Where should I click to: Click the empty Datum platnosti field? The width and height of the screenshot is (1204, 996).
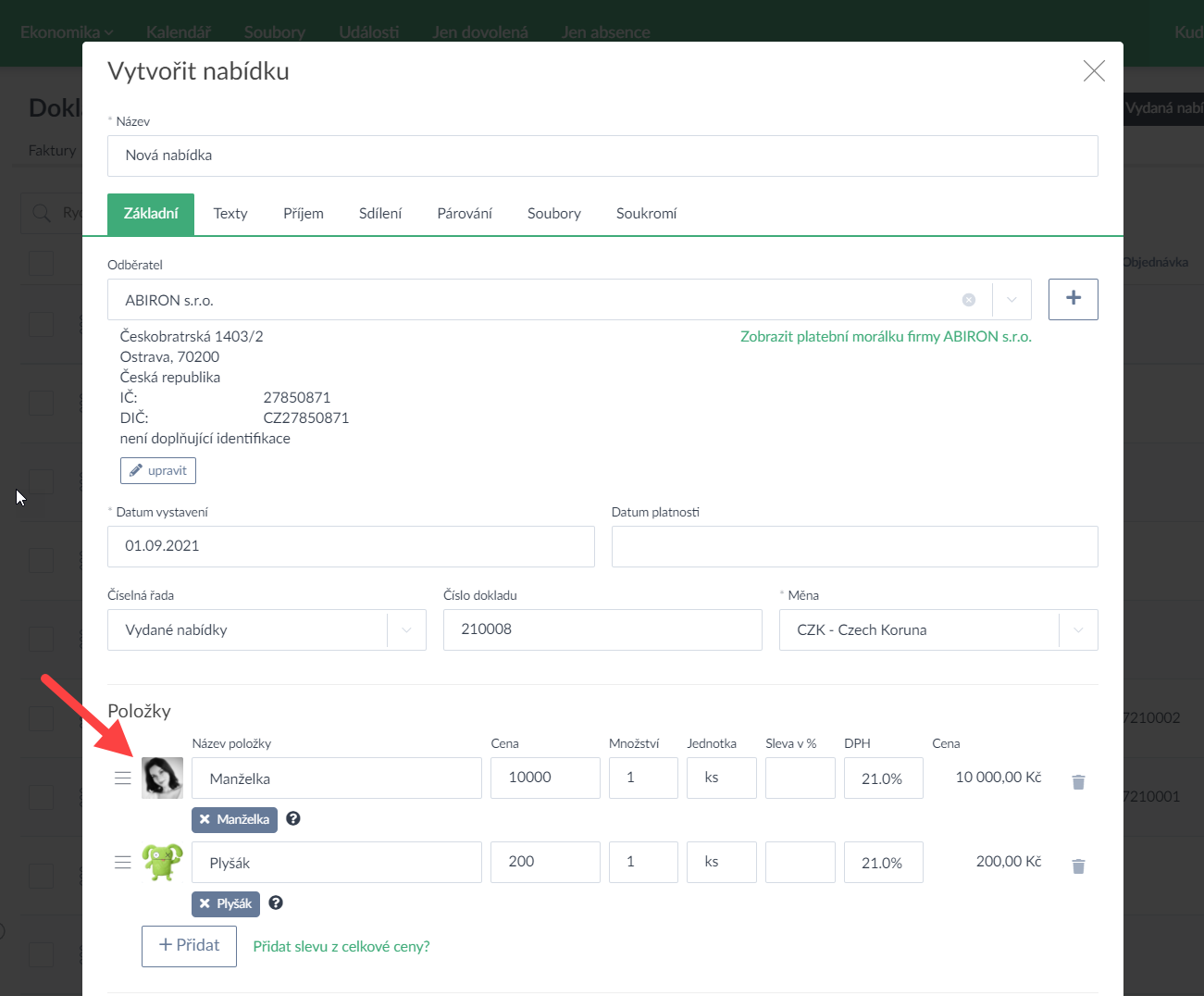[855, 546]
